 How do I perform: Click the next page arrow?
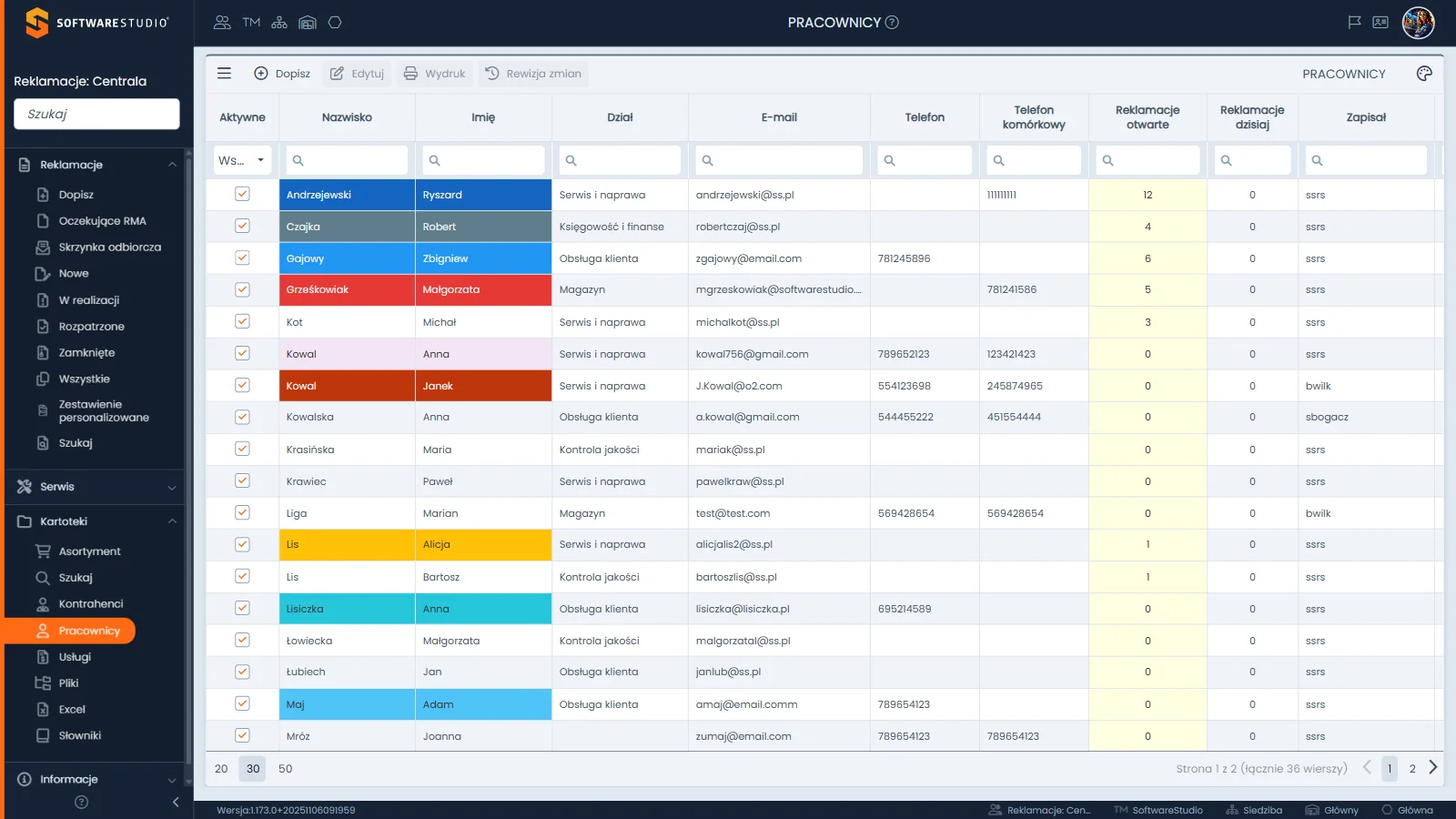click(x=1433, y=768)
